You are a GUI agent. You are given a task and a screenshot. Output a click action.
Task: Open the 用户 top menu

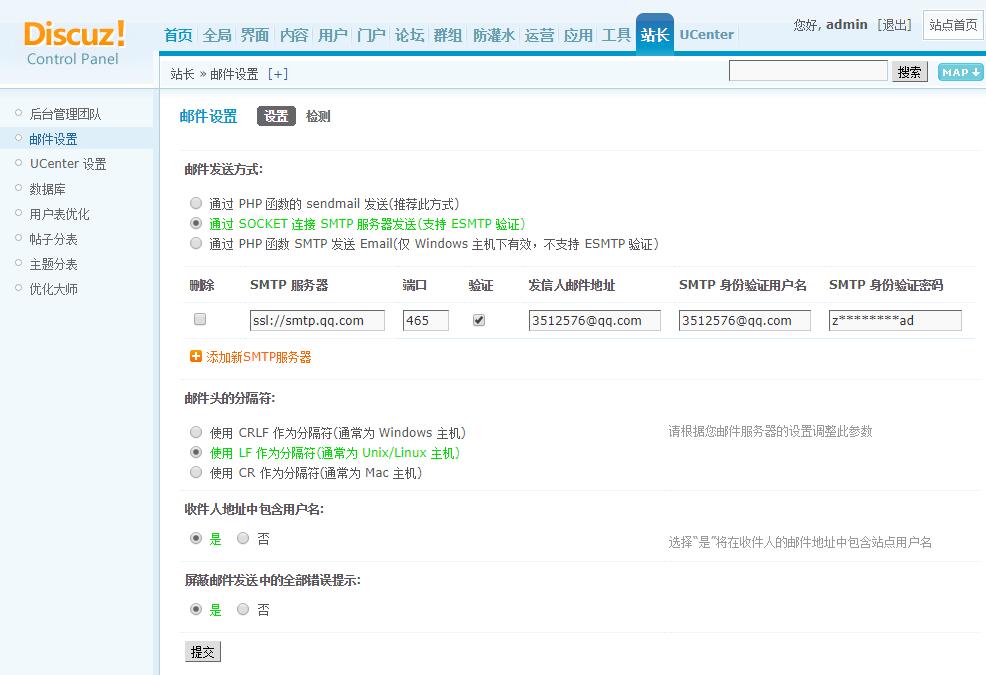point(333,35)
